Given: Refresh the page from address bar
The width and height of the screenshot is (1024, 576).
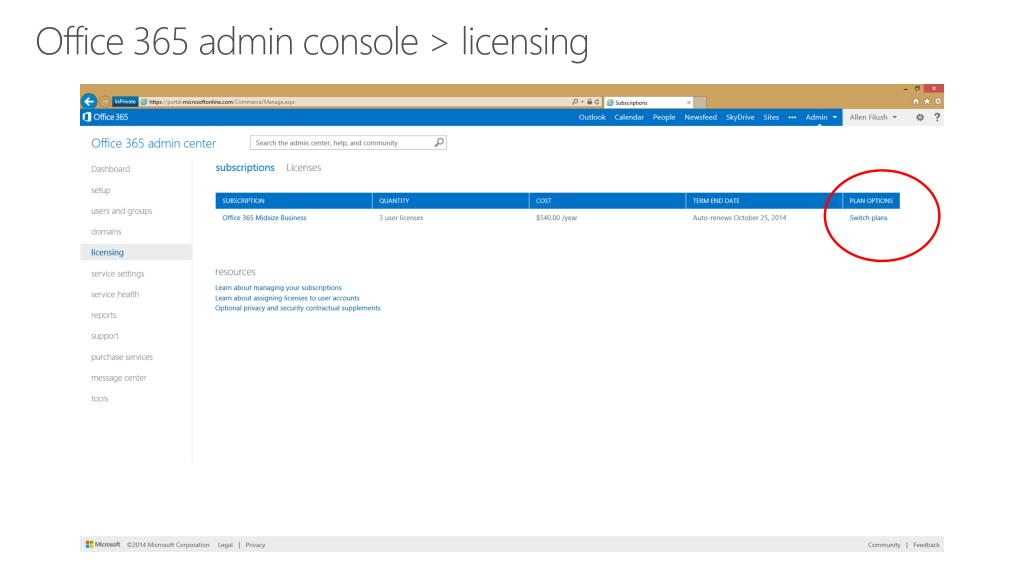Looking at the screenshot, I should pyautogui.click(x=597, y=102).
